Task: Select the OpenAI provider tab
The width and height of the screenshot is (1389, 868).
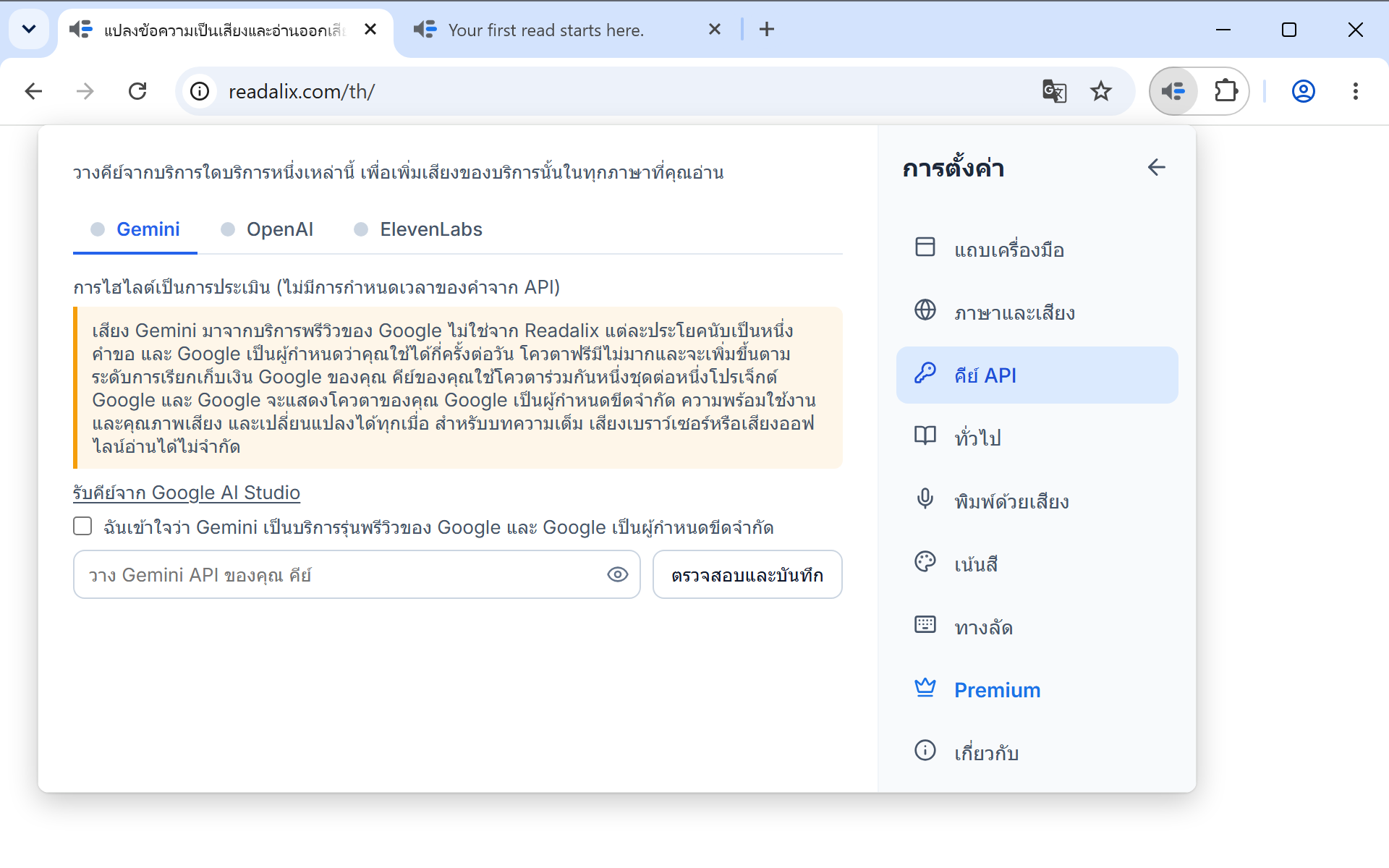Action: 267,230
